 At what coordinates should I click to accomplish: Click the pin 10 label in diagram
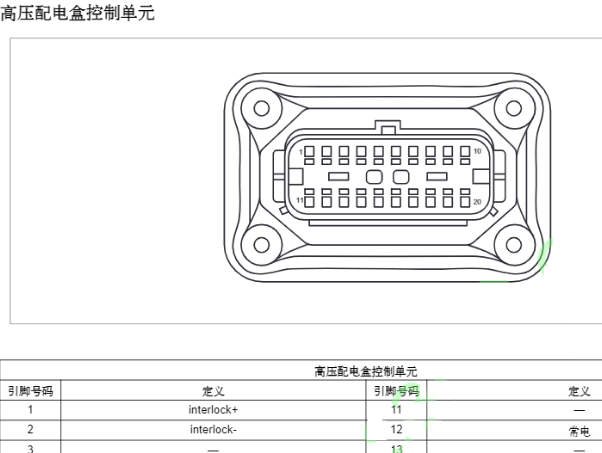[477, 151]
